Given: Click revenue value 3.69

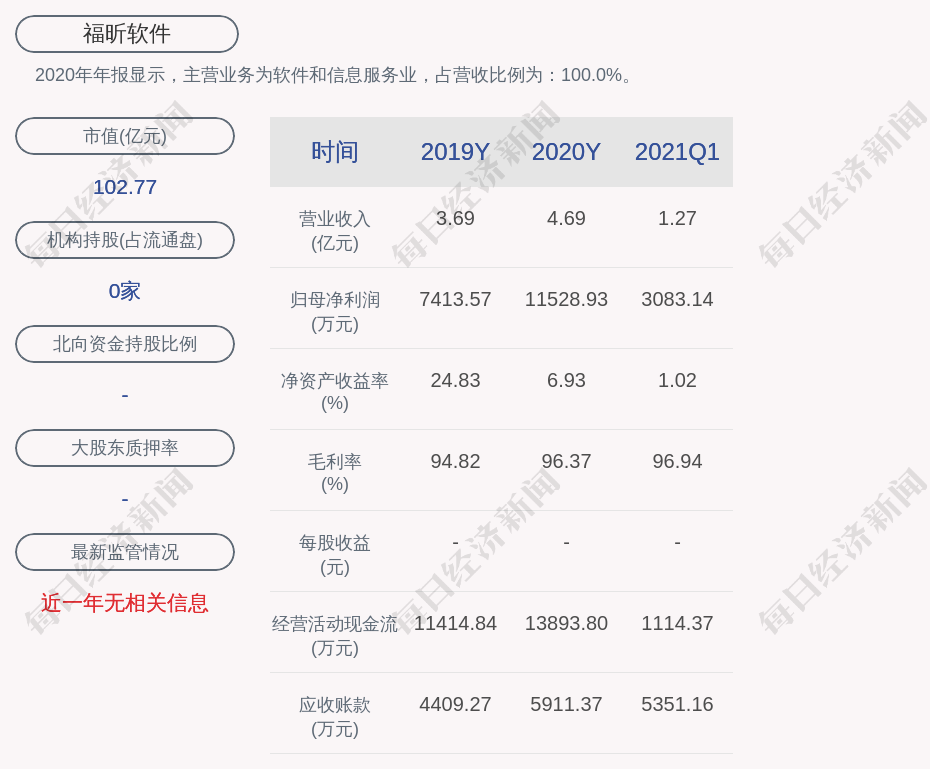Looking at the screenshot, I should point(456,218).
